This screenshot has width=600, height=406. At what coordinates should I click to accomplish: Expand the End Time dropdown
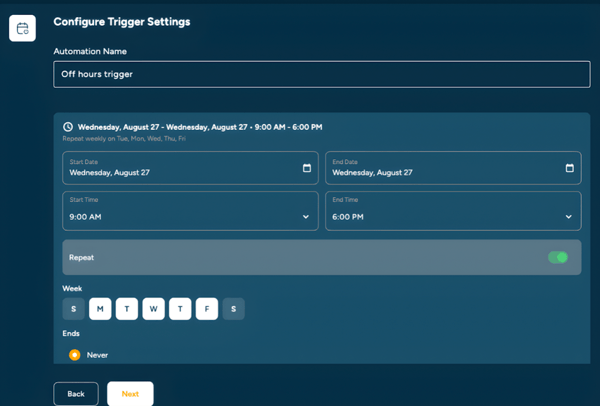click(453, 212)
